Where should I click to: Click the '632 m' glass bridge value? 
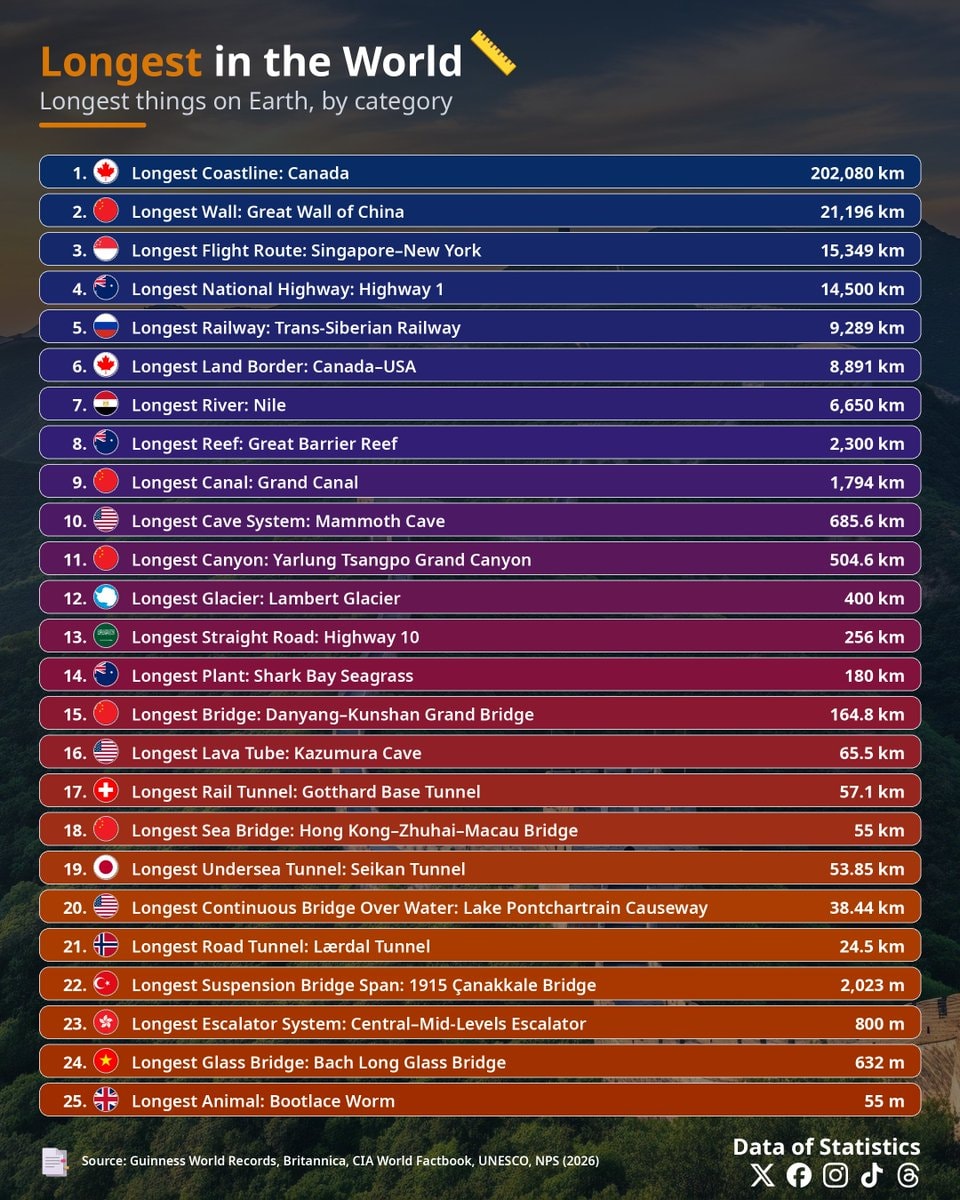point(880,1062)
